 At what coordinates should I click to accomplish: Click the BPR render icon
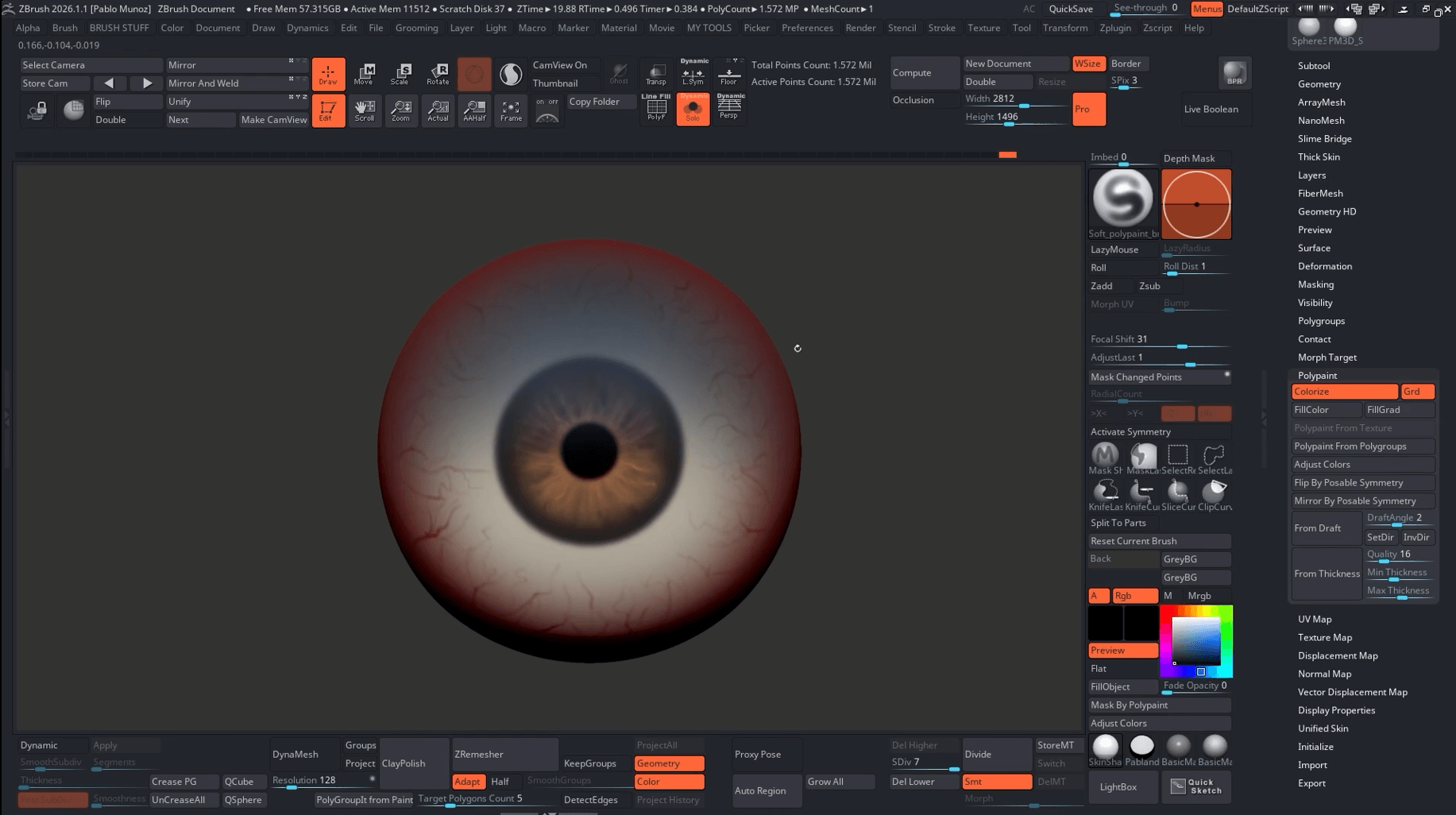1234,73
